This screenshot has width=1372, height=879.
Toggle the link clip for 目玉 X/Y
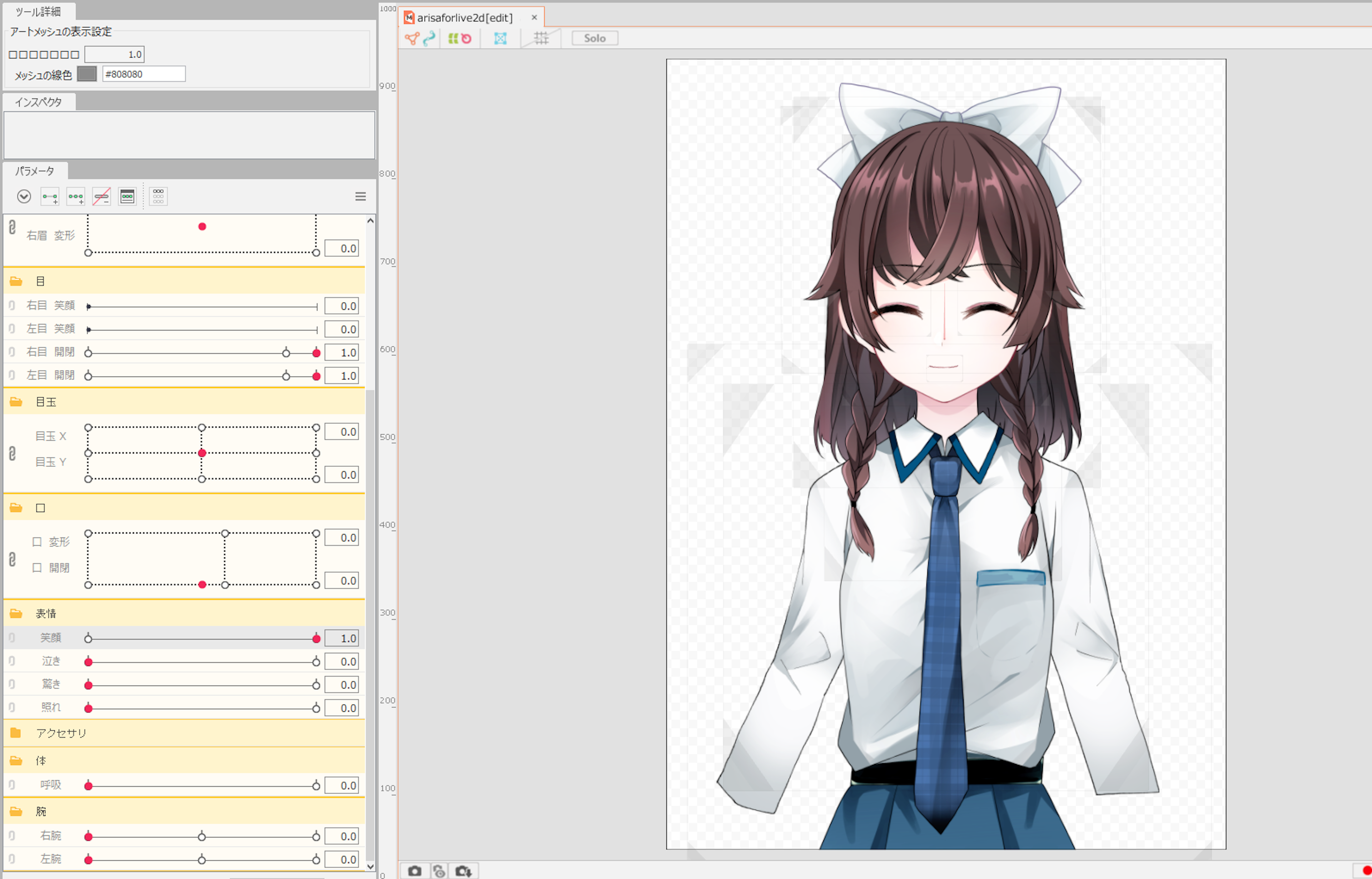click(12, 454)
